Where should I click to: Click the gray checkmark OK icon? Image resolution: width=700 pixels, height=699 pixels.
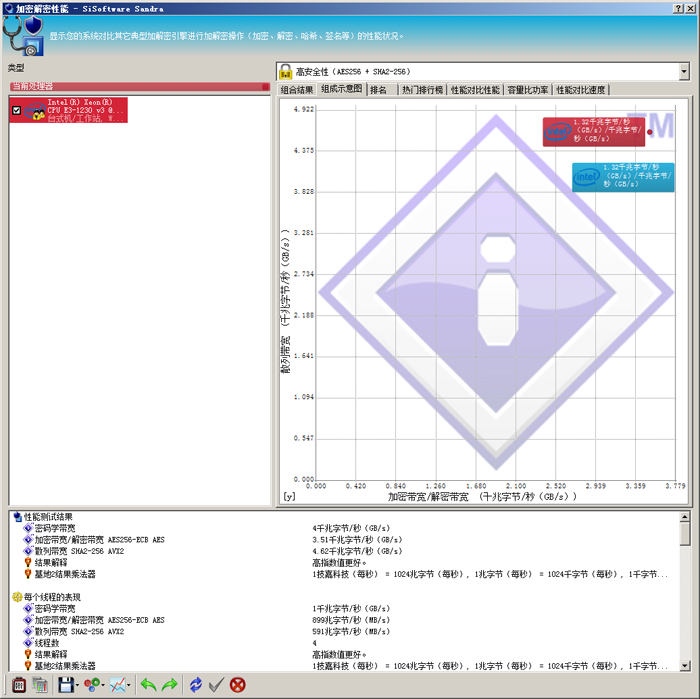(217, 685)
